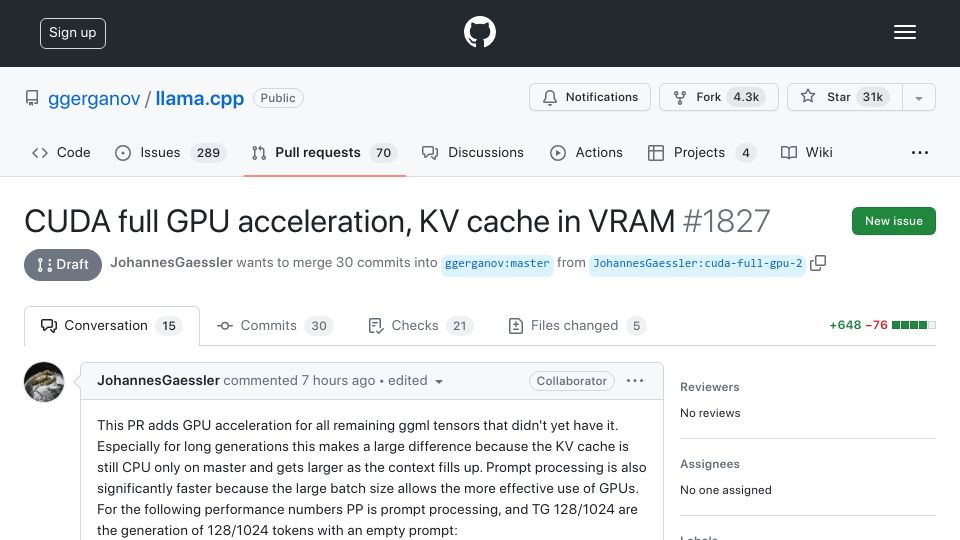Click the Assignees sidebar heading
This screenshot has width=960, height=540.
[710, 464]
